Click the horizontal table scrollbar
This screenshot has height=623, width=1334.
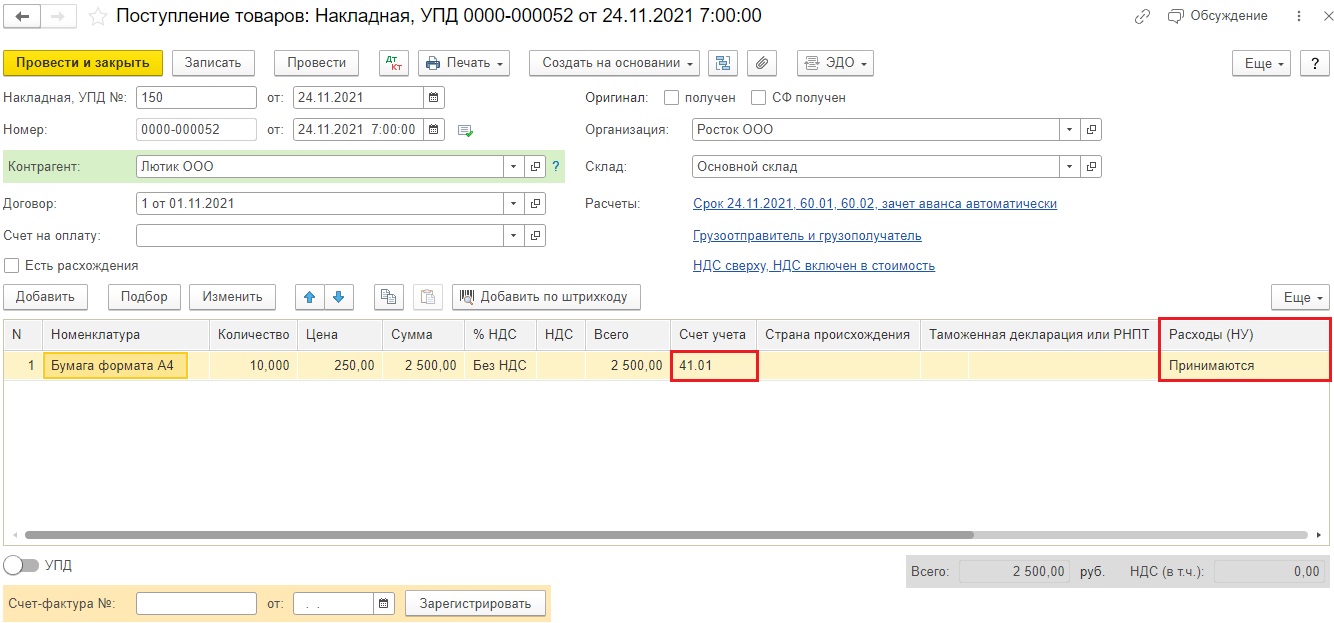(498, 536)
